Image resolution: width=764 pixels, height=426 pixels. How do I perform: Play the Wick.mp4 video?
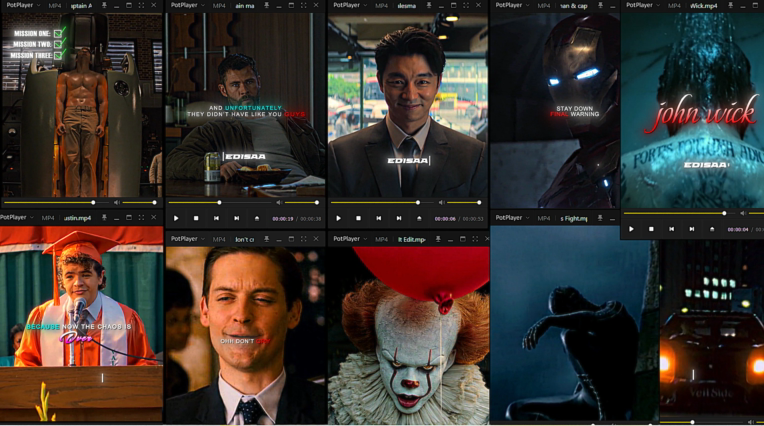pos(631,229)
